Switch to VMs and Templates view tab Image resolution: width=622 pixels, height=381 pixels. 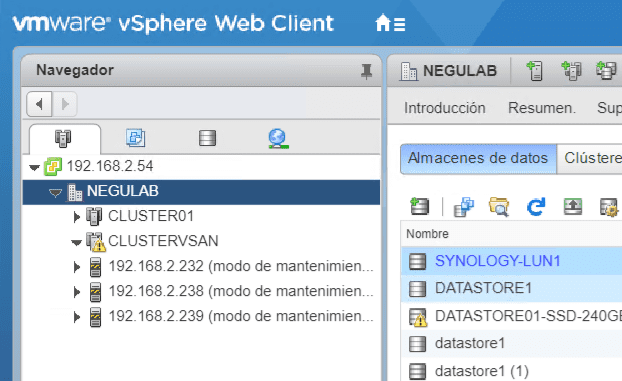click(135, 138)
